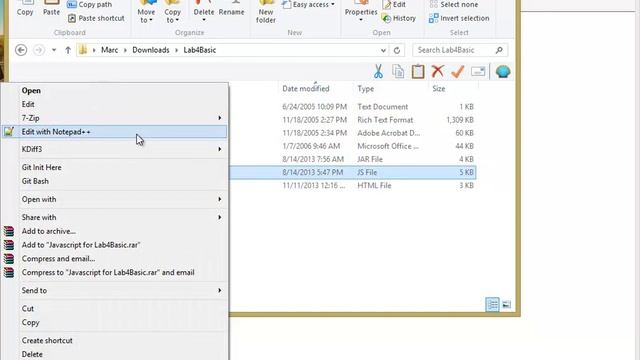Switch to details view layout icon
The width and height of the screenshot is (640, 360).
point(492,304)
